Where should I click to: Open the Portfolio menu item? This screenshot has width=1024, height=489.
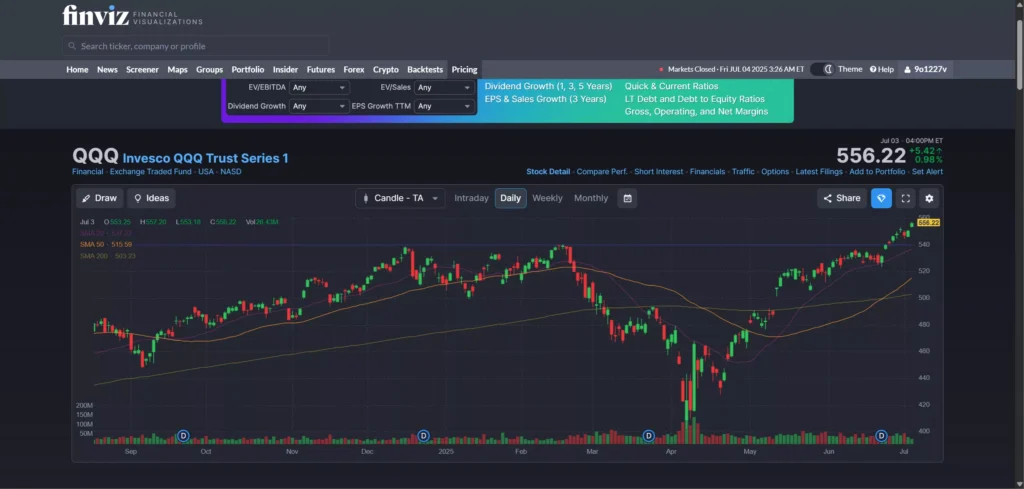(248, 70)
